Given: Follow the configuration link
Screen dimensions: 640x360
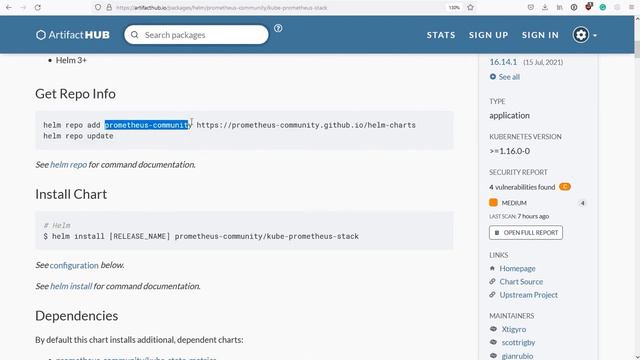Looking at the screenshot, I should click(74, 265).
